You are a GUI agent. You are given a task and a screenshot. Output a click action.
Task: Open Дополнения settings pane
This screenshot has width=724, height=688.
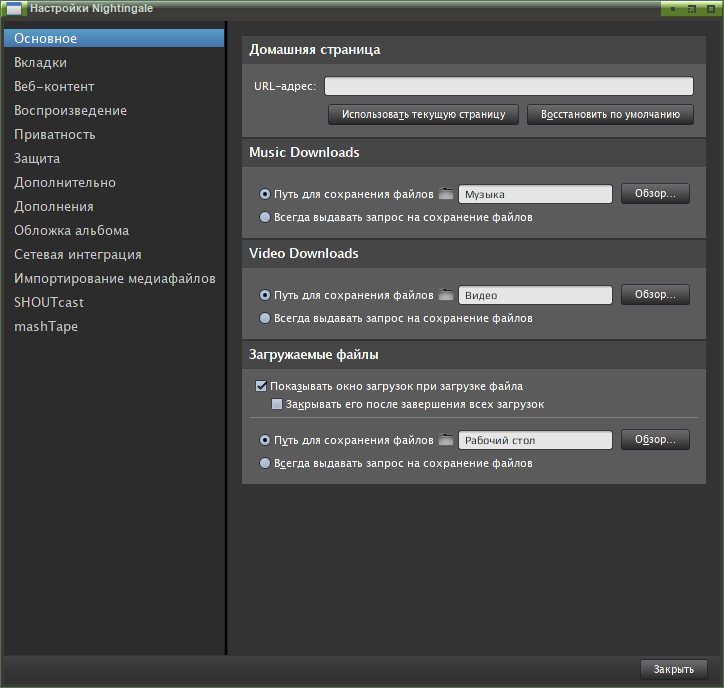click(114, 206)
